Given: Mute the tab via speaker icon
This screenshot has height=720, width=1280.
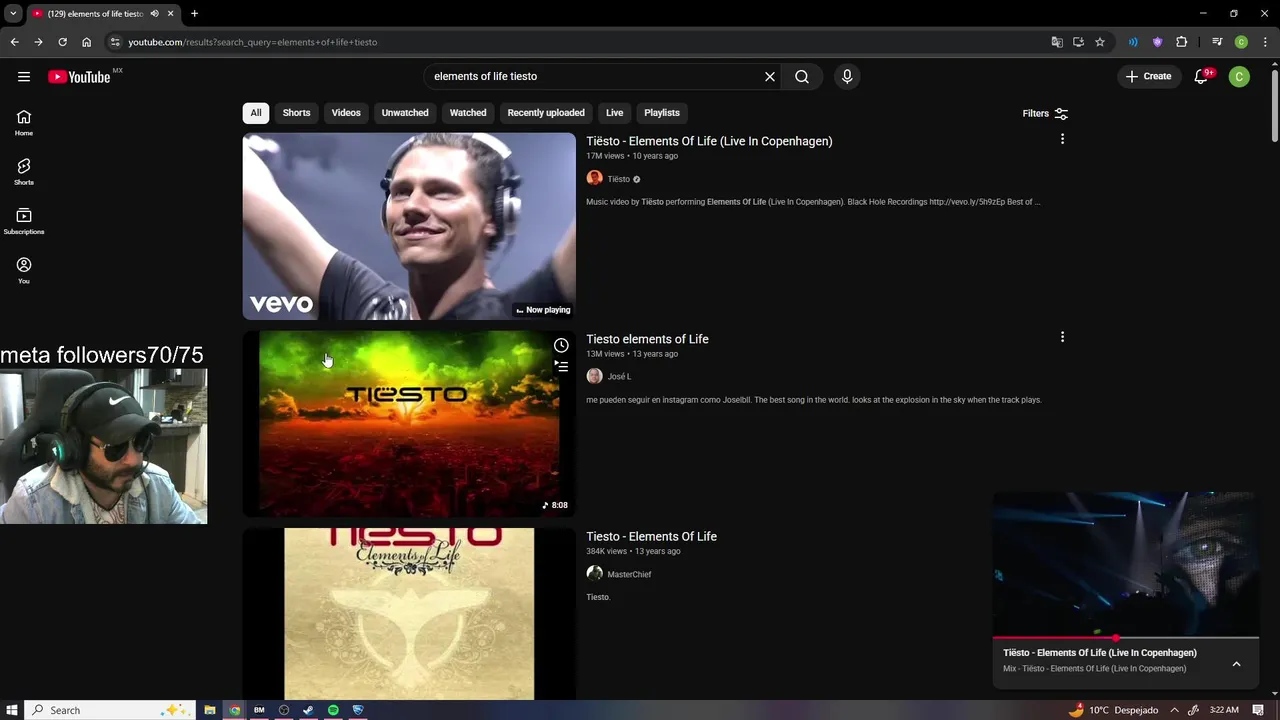Looking at the screenshot, I should coord(154,14).
